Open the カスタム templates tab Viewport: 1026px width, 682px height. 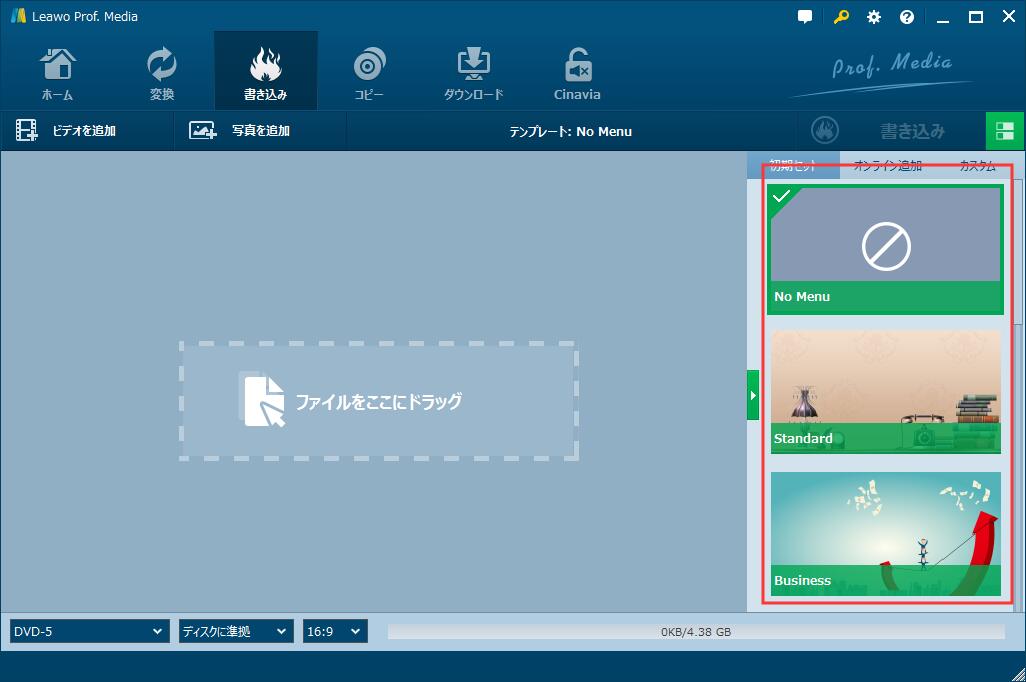click(x=978, y=166)
